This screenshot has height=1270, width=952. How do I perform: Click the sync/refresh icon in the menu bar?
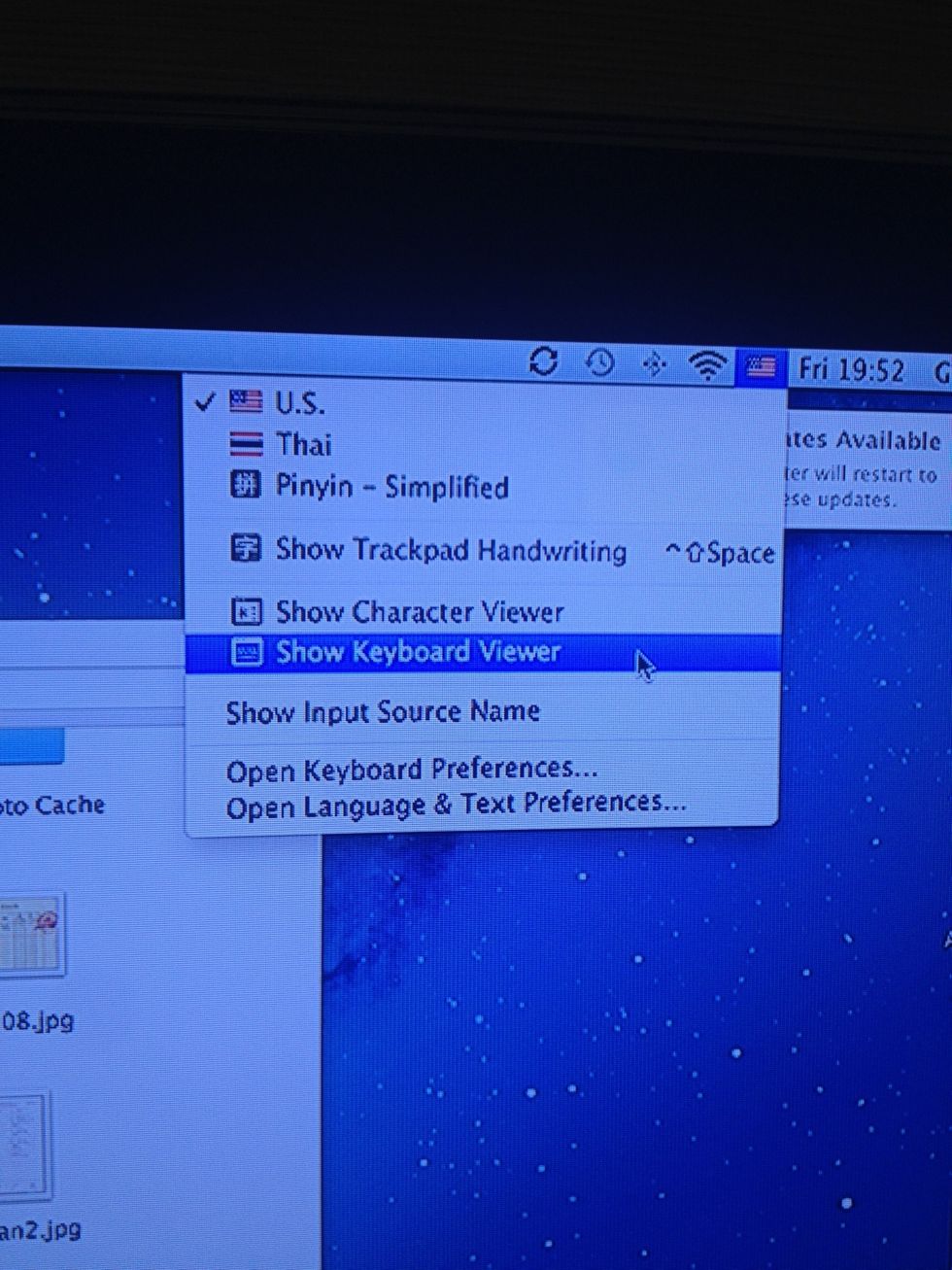(x=545, y=363)
